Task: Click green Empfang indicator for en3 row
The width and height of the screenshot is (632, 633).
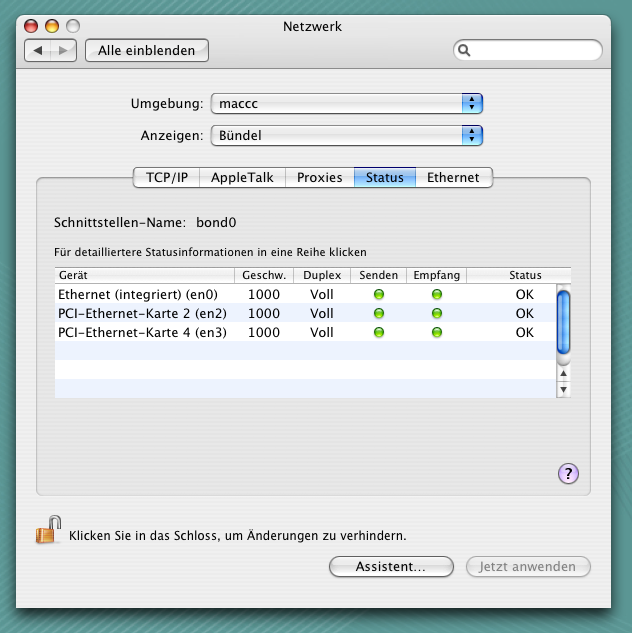Action: (x=437, y=332)
